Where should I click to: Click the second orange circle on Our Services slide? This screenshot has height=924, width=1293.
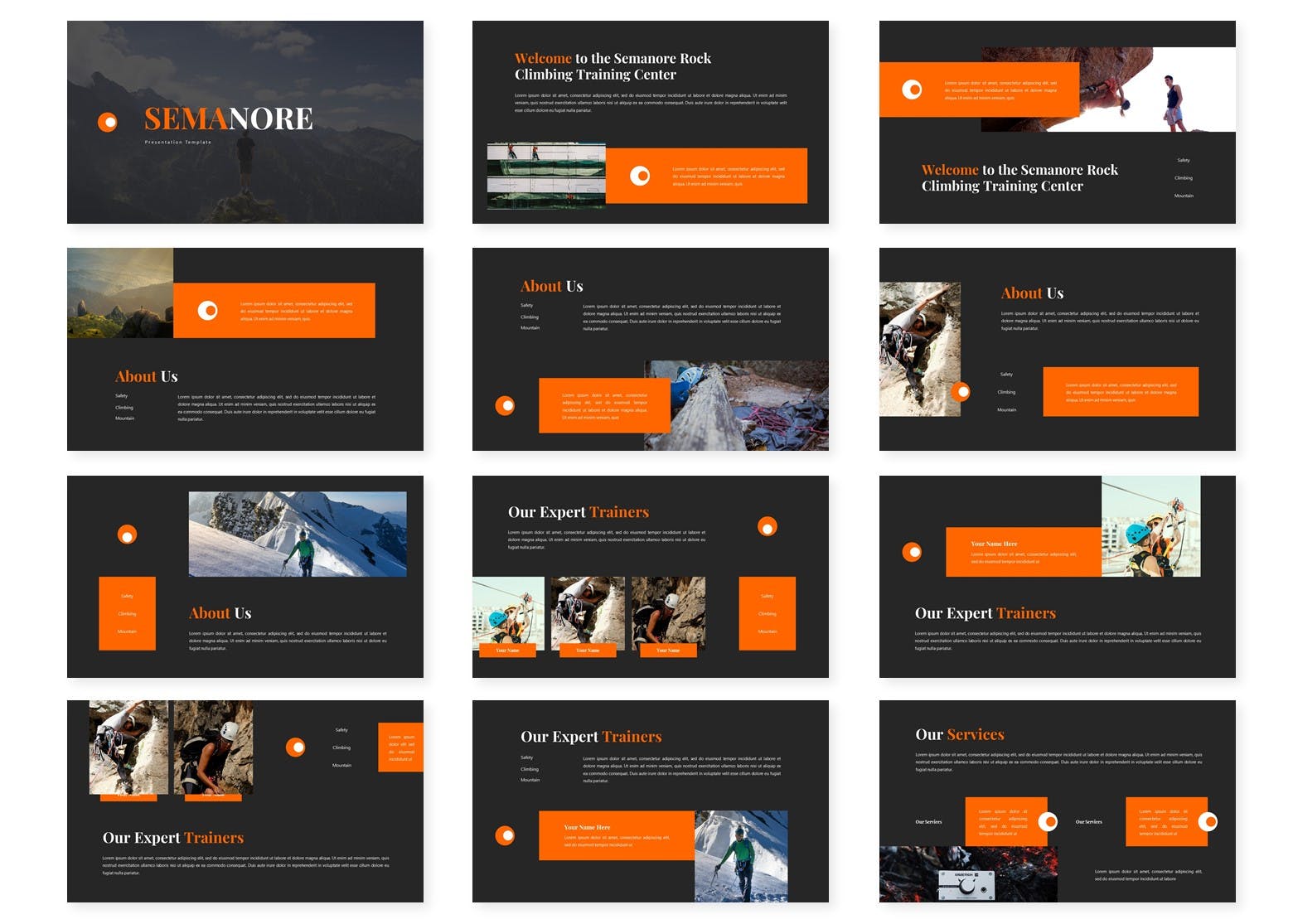pos(1208,821)
